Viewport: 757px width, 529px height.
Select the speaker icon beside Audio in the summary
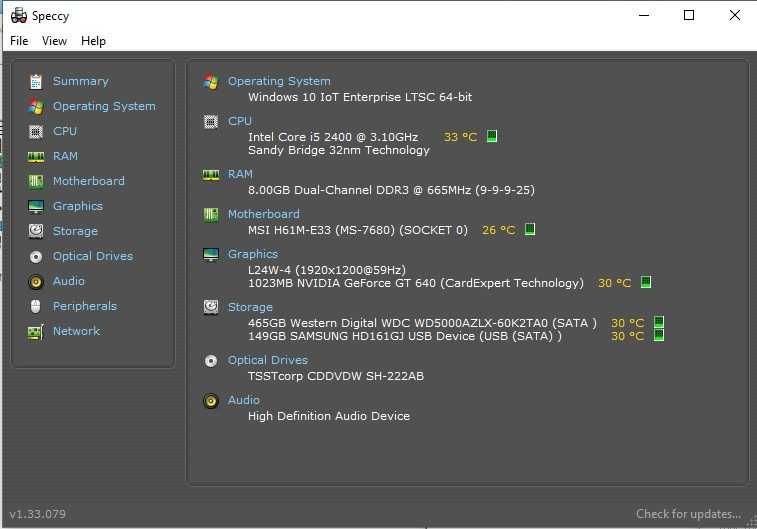(211, 401)
